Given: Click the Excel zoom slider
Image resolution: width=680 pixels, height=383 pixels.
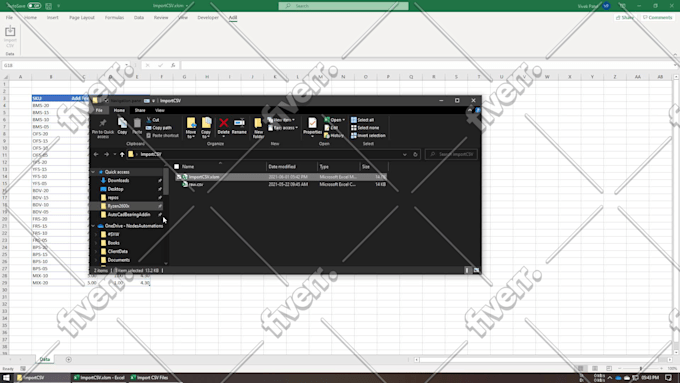Looking at the screenshot, I should pos(641,369).
